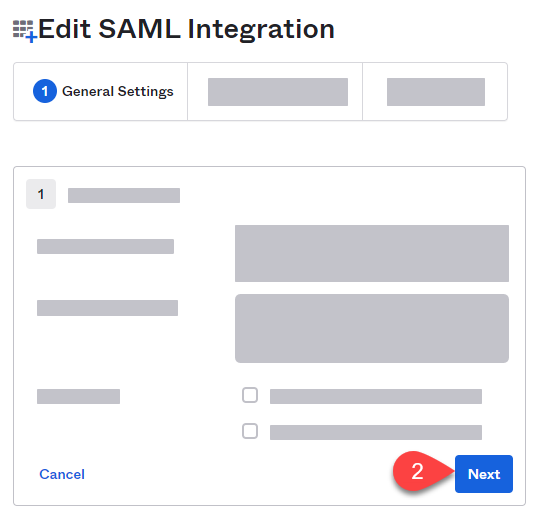
Task: Tick the upper checkbox option
Action: click(x=250, y=395)
